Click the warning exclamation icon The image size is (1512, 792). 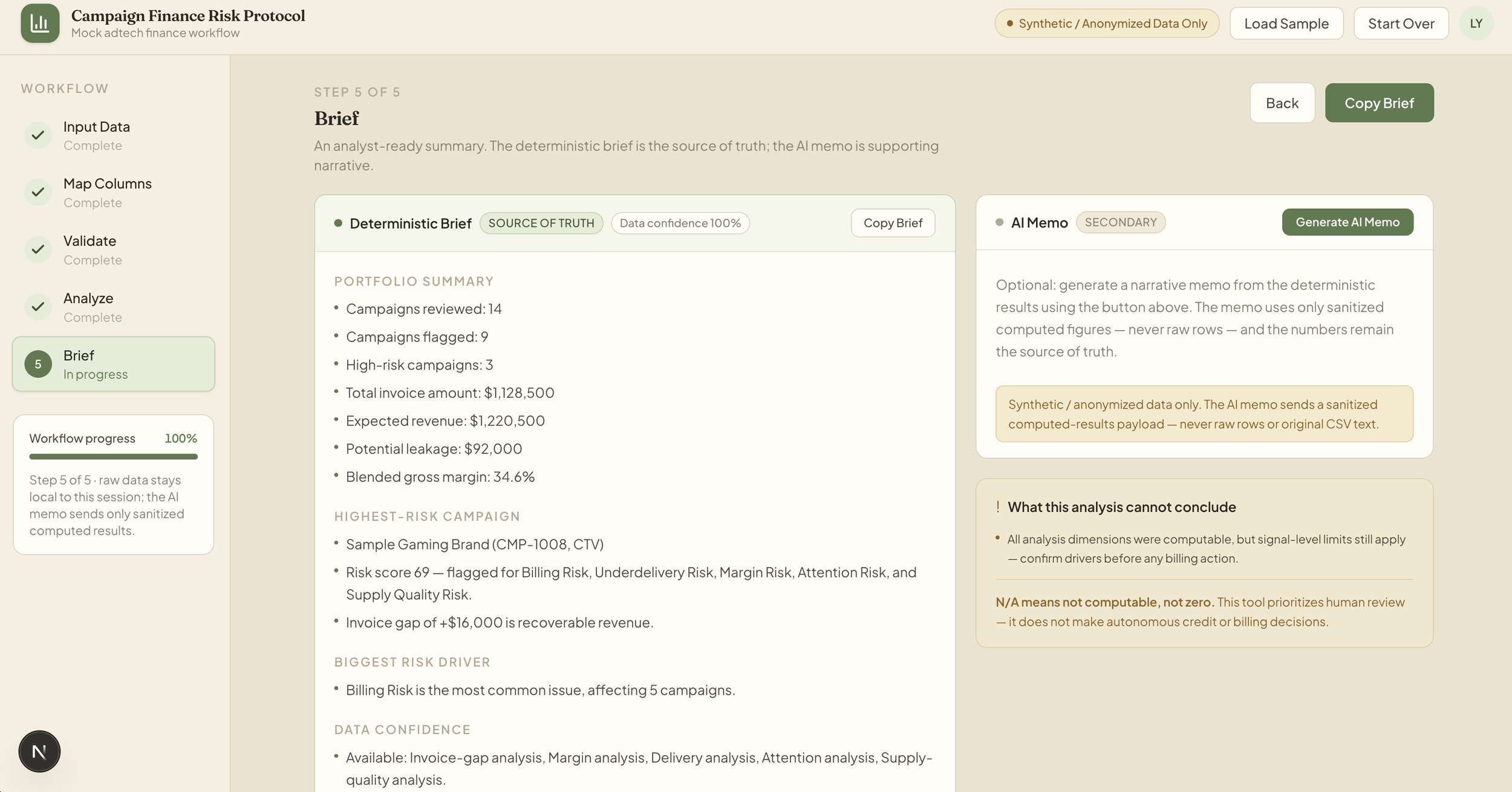tap(998, 507)
